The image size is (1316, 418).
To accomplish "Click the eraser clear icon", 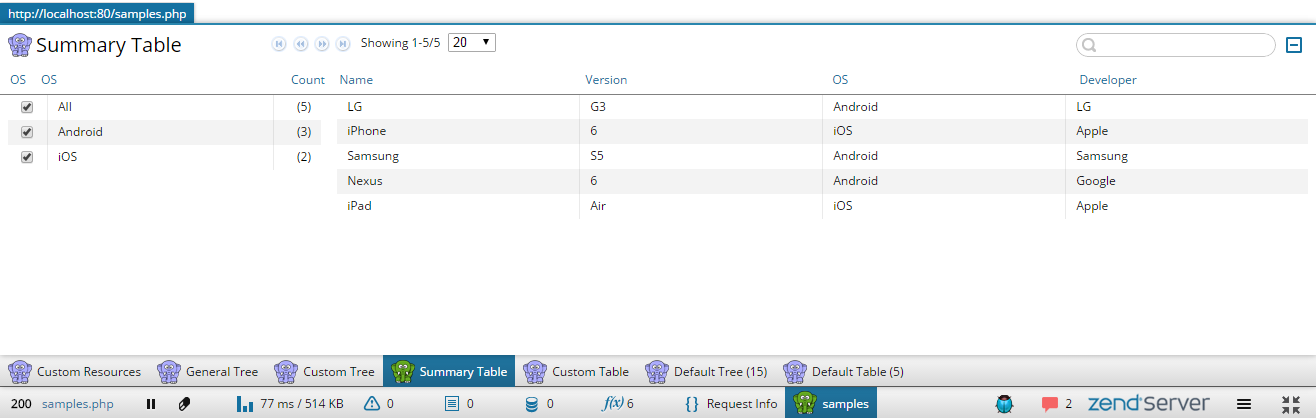I will pyautogui.click(x=184, y=404).
